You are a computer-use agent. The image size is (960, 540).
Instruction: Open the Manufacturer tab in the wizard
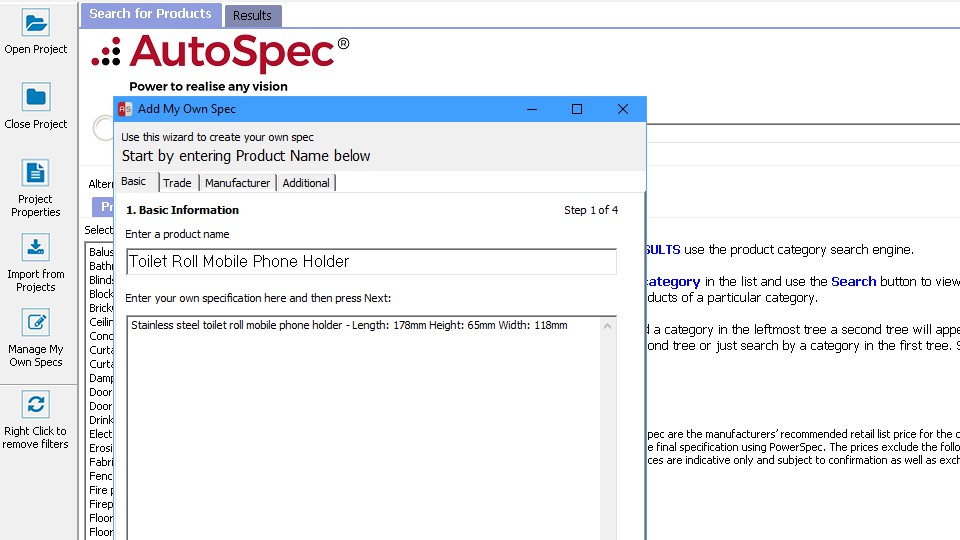click(x=238, y=183)
